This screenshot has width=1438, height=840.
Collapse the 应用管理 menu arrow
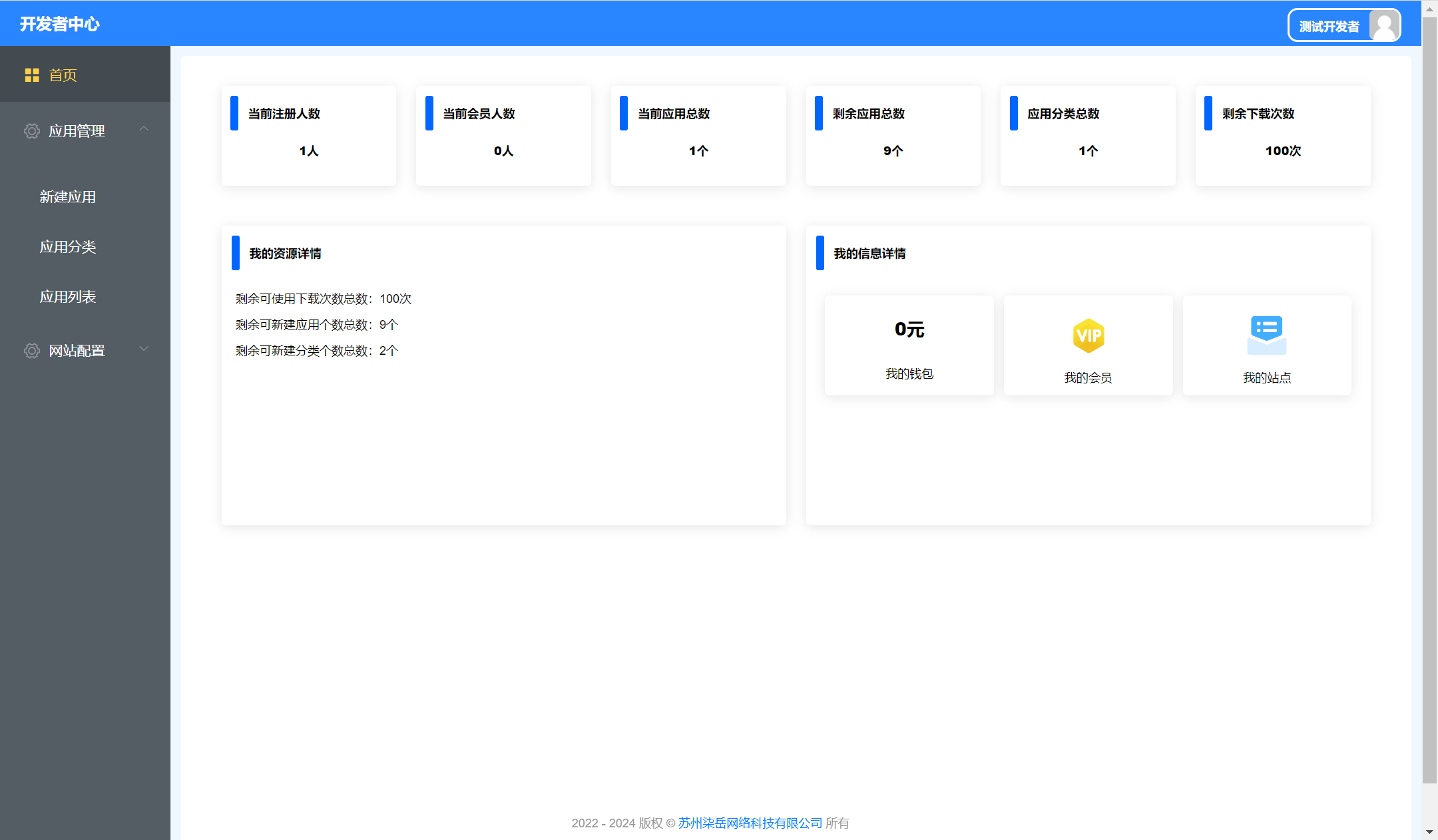144,128
